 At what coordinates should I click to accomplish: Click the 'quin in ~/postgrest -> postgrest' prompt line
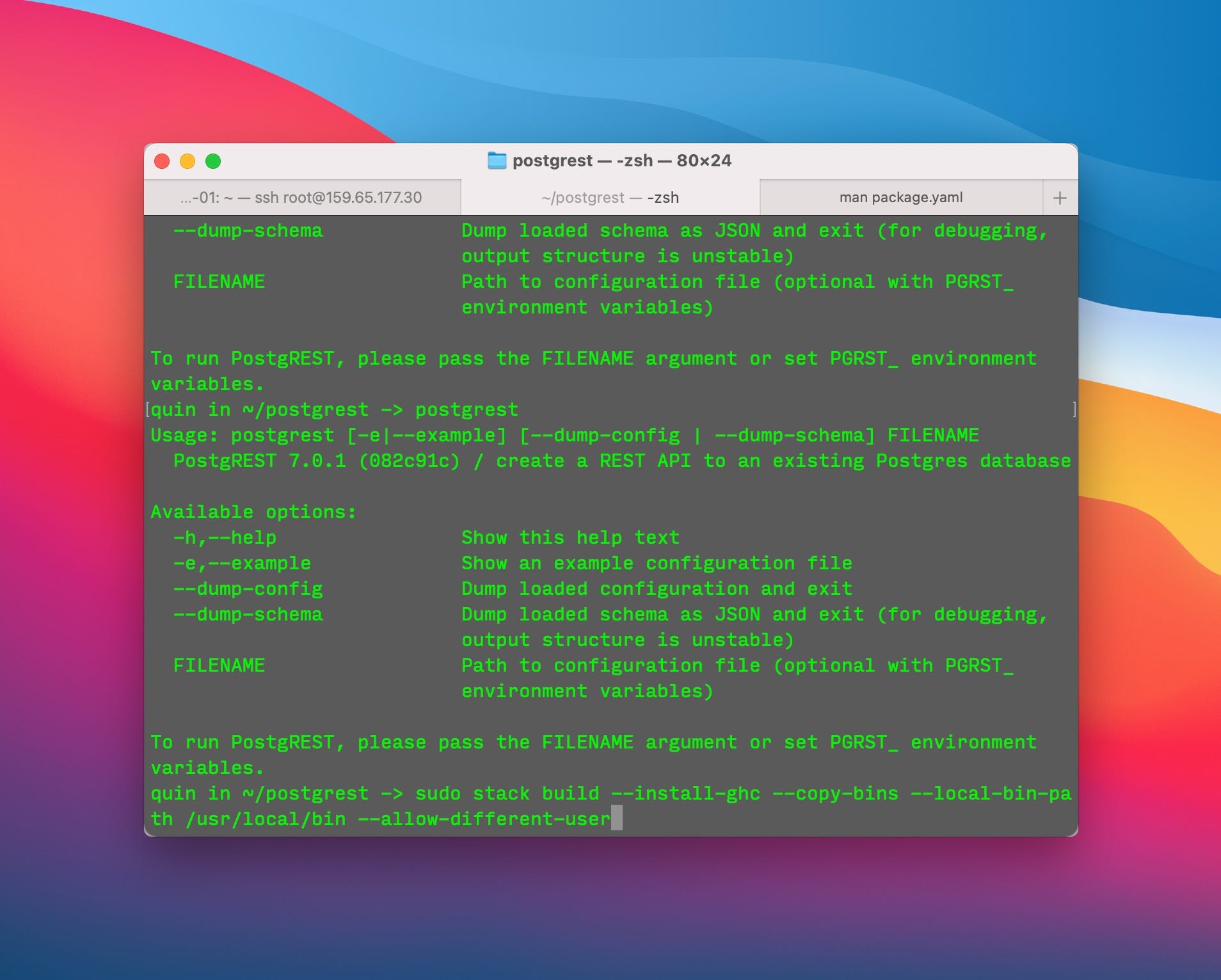(334, 409)
